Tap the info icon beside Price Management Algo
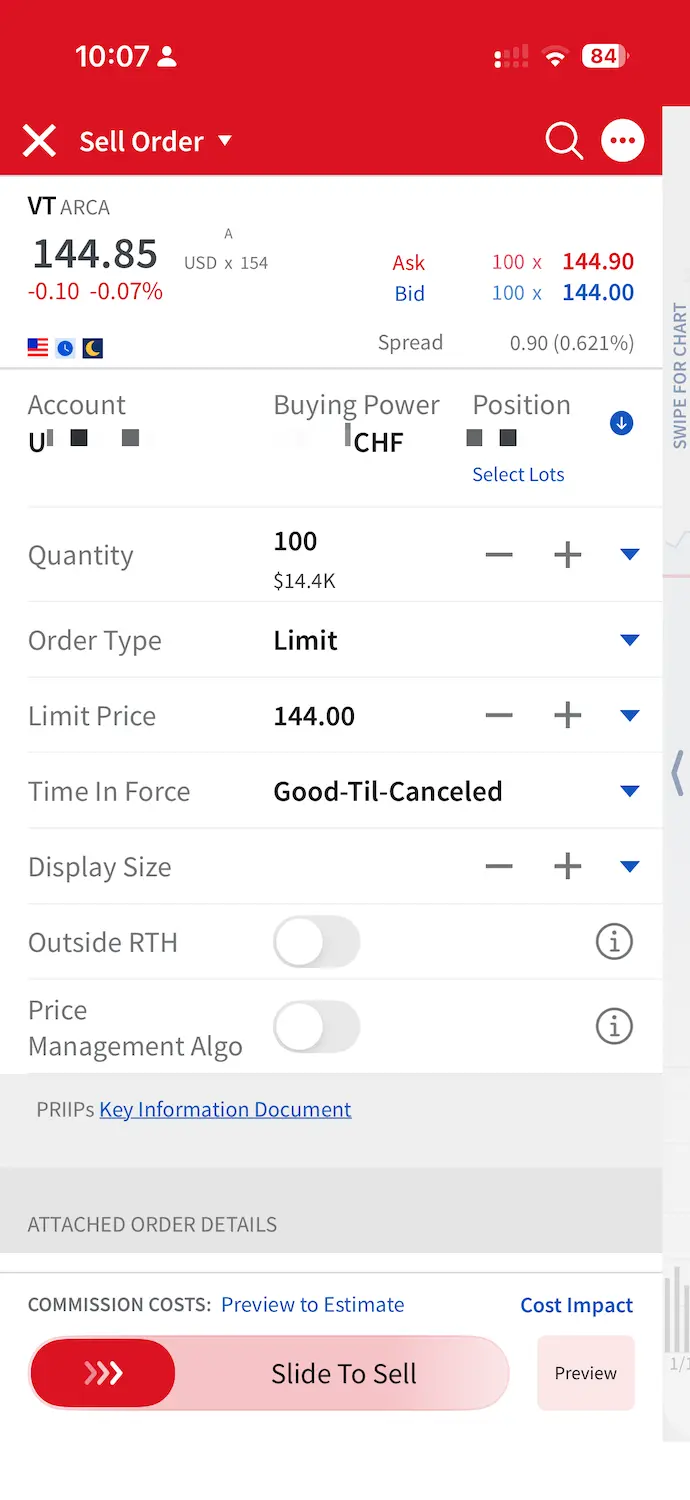The height and width of the screenshot is (1500, 690). pyautogui.click(x=614, y=1026)
